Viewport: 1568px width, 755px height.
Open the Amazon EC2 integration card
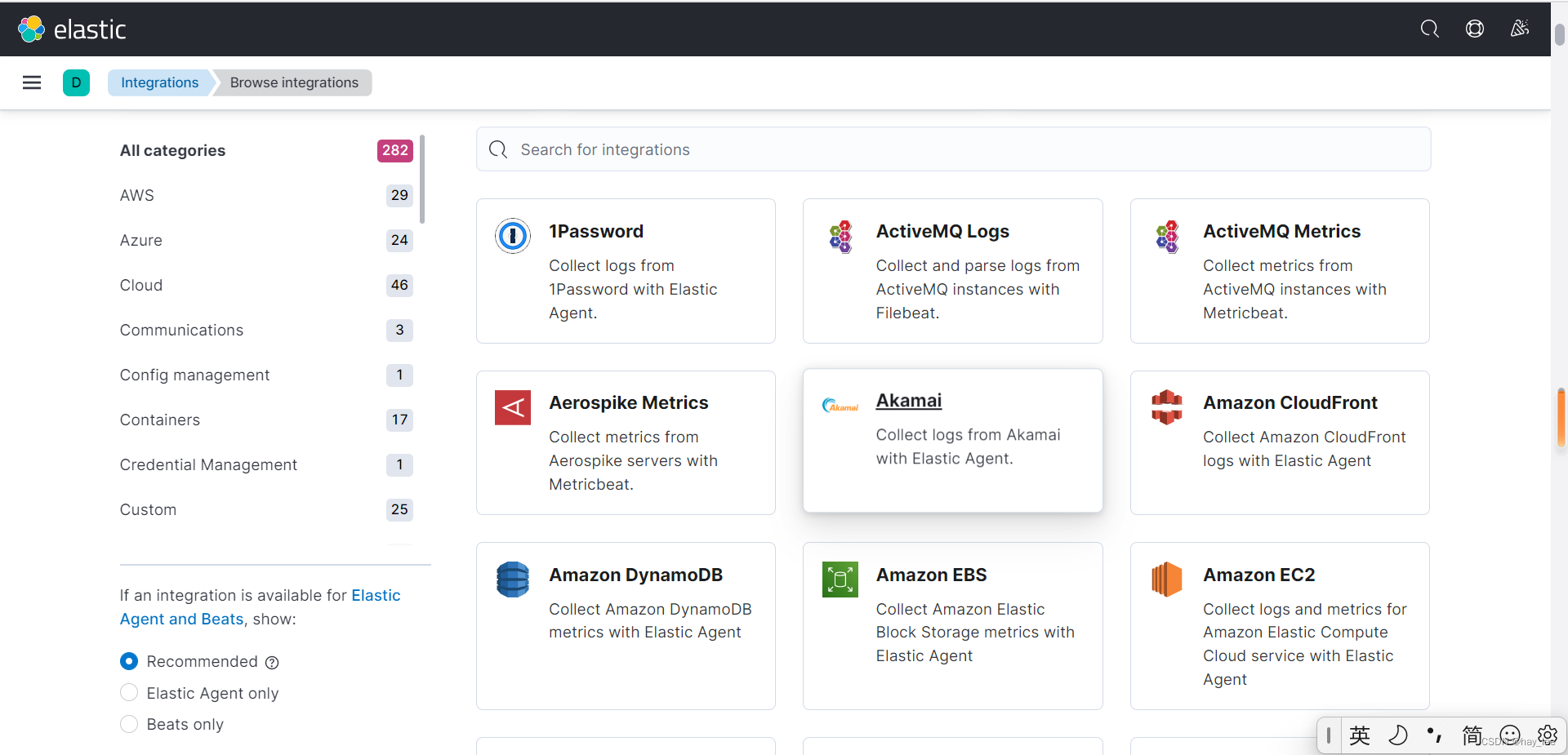[x=1280, y=626]
